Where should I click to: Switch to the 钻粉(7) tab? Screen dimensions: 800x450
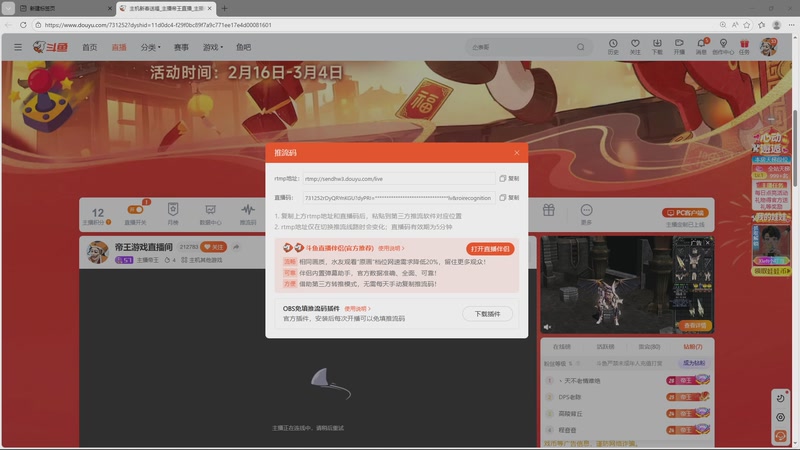(693, 346)
